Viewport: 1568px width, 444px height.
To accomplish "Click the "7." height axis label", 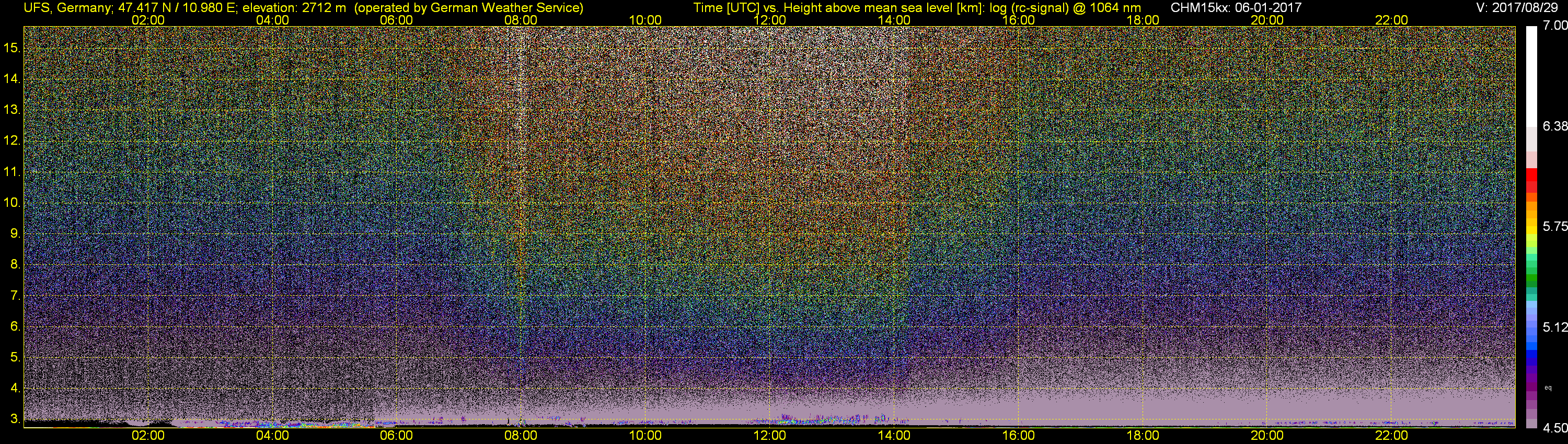I will click(x=15, y=296).
